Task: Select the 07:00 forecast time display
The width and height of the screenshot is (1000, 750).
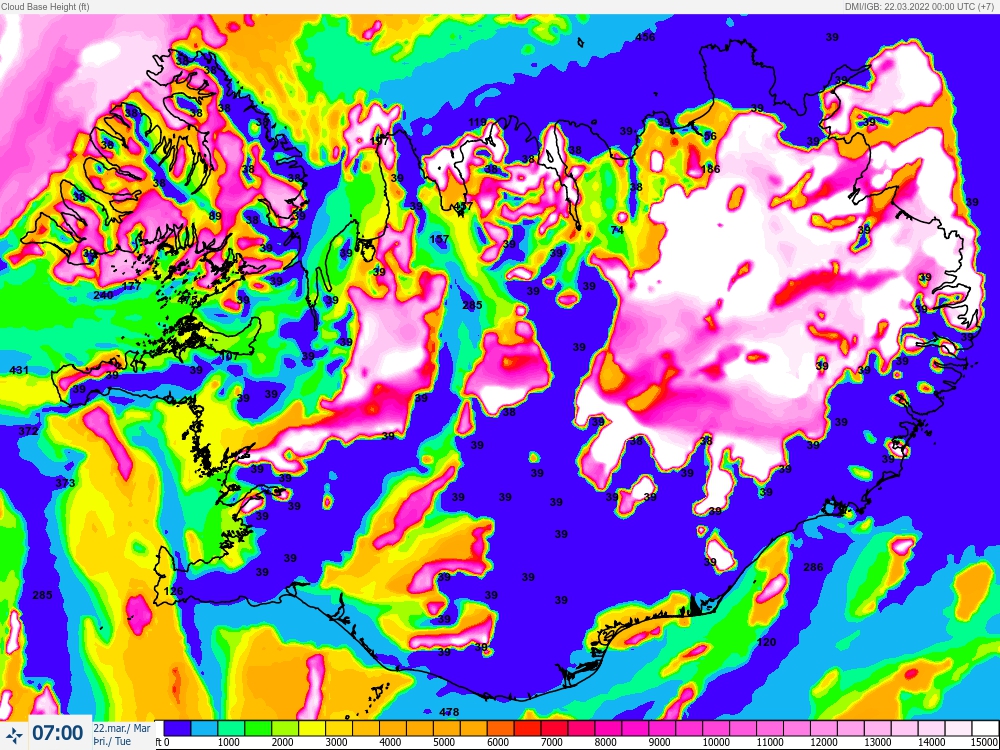Action: click(57, 733)
